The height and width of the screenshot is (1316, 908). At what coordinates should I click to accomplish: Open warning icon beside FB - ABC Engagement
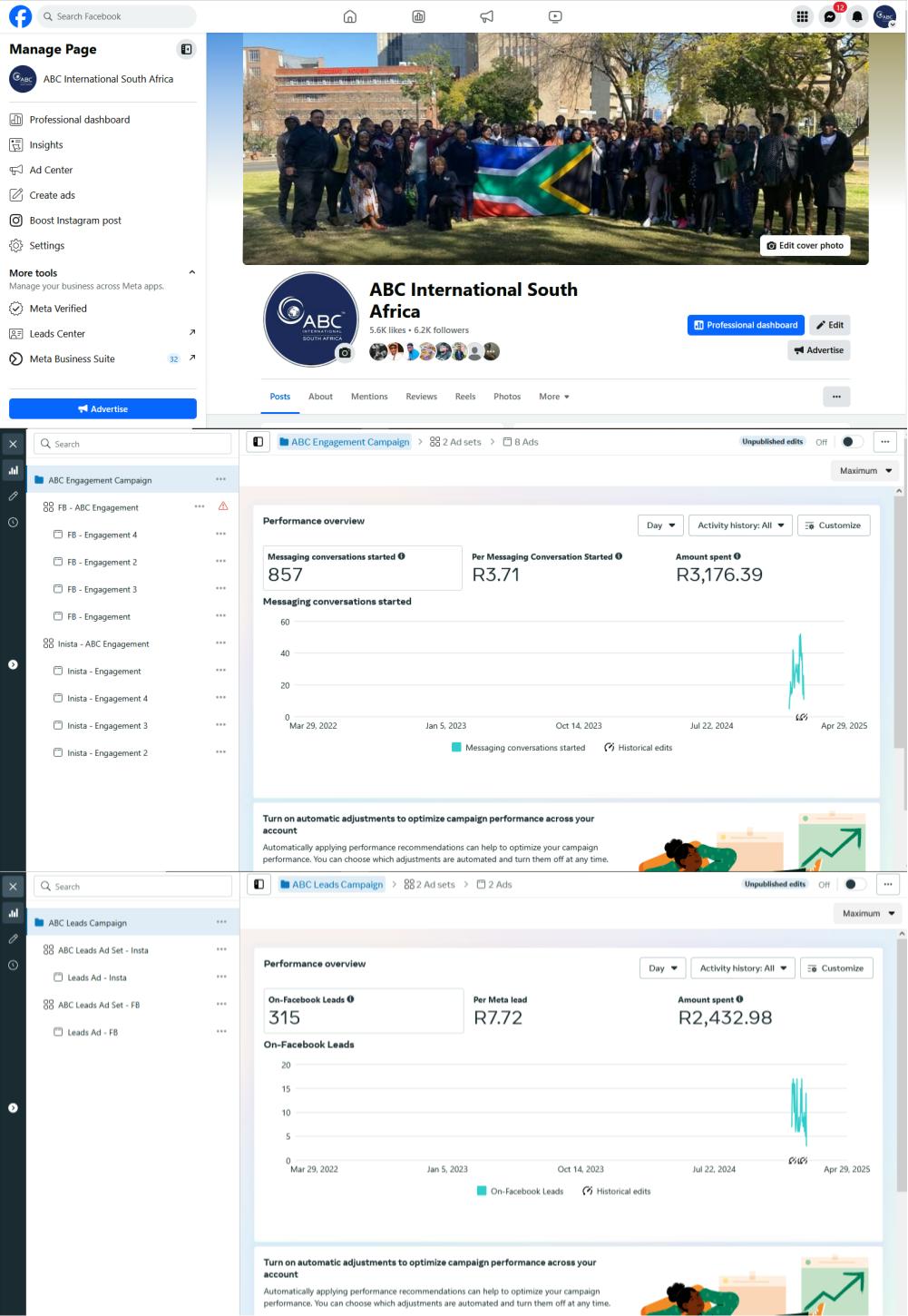[x=223, y=506]
